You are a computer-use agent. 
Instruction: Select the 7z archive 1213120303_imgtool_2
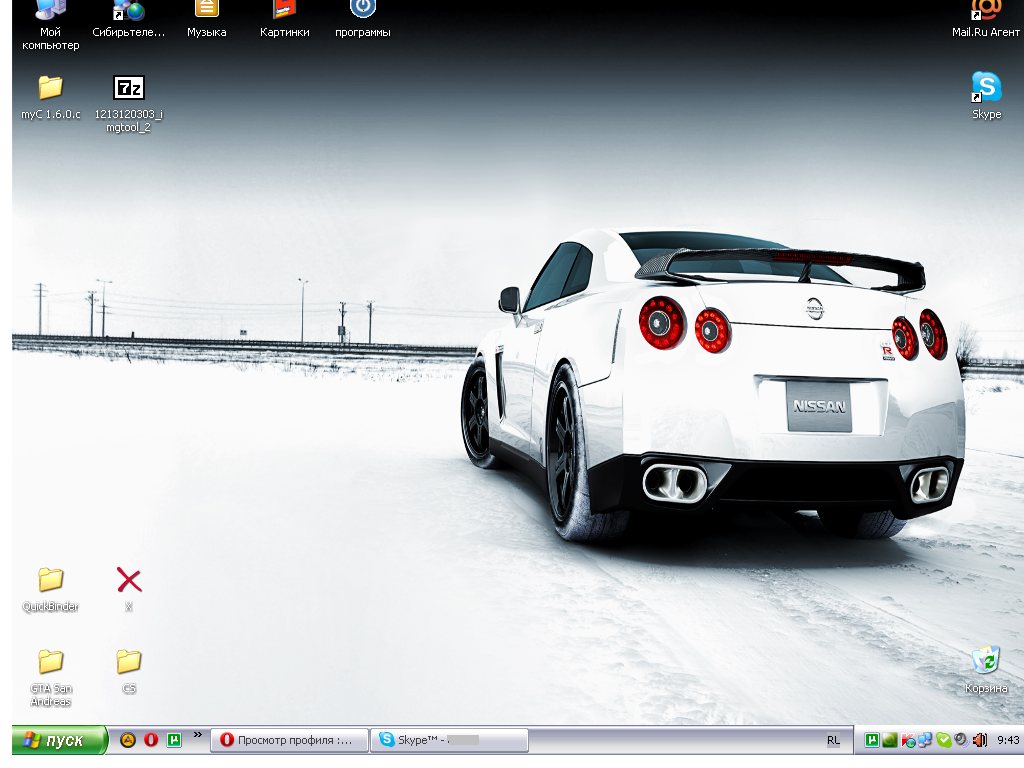click(129, 88)
